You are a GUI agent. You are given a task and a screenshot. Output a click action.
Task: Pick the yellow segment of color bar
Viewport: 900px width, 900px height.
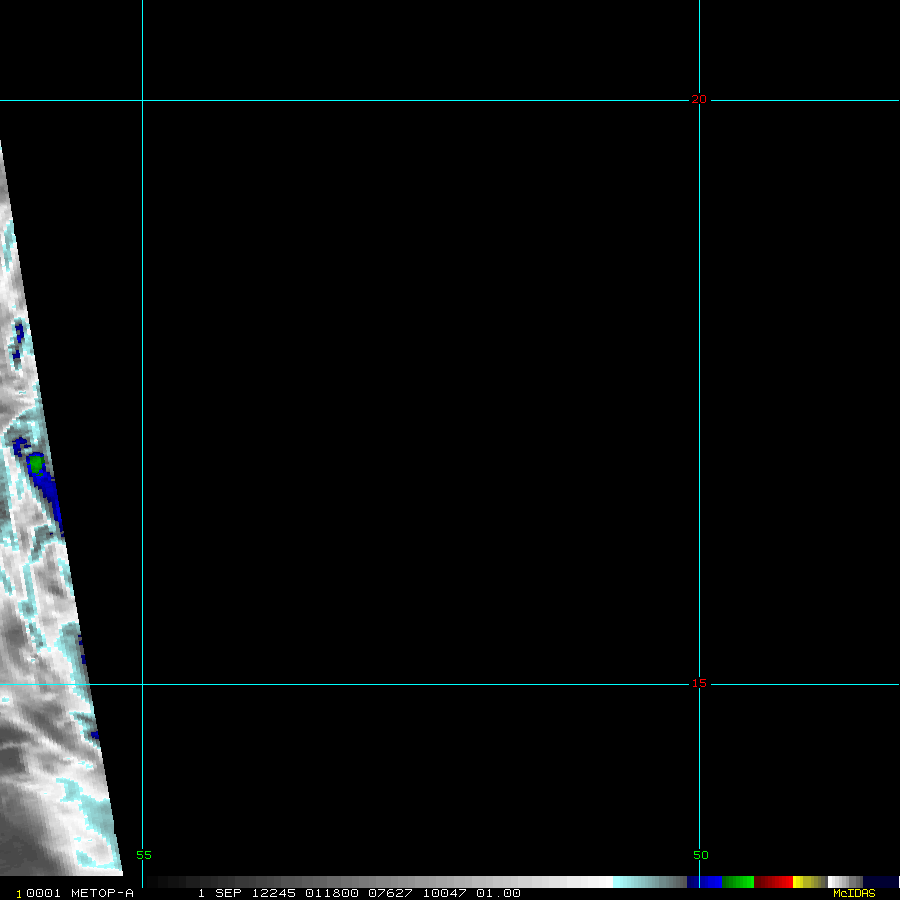[809, 882]
